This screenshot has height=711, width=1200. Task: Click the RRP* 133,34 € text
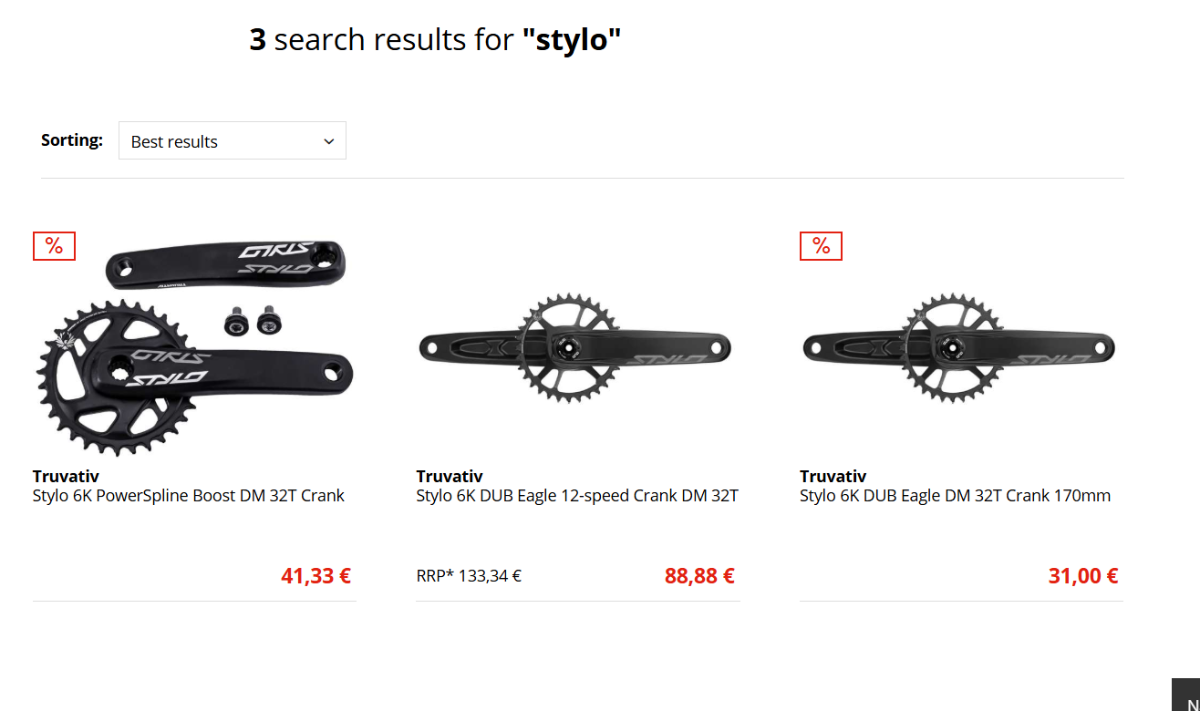click(469, 576)
